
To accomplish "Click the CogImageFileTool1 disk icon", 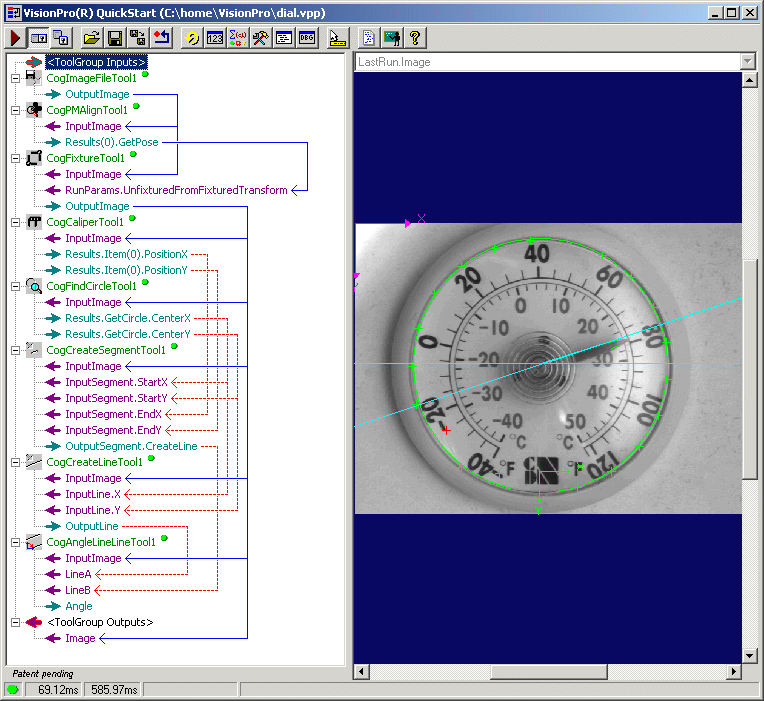I will [34, 78].
